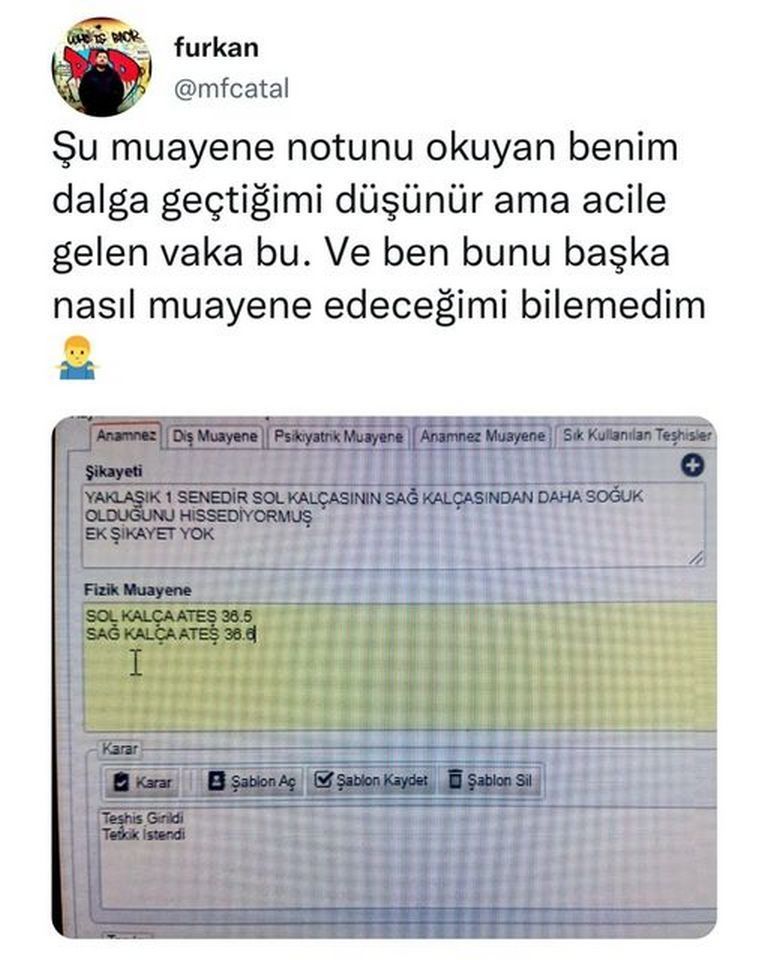Click the Karar button
The height and width of the screenshot is (960, 768).
click(143, 782)
